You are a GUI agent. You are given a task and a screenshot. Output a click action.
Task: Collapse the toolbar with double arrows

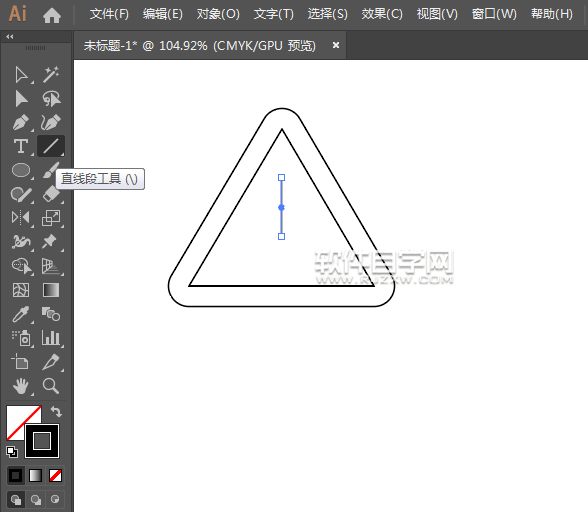click(x=10, y=36)
